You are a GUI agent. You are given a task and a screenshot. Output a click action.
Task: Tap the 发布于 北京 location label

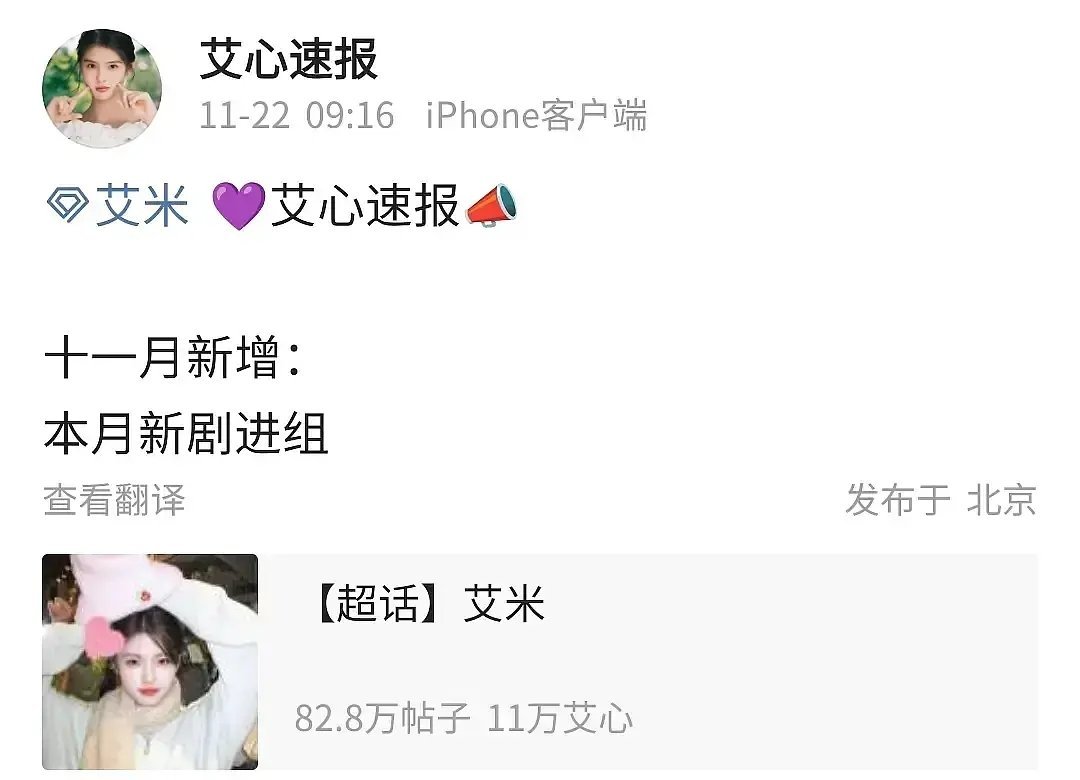click(941, 500)
